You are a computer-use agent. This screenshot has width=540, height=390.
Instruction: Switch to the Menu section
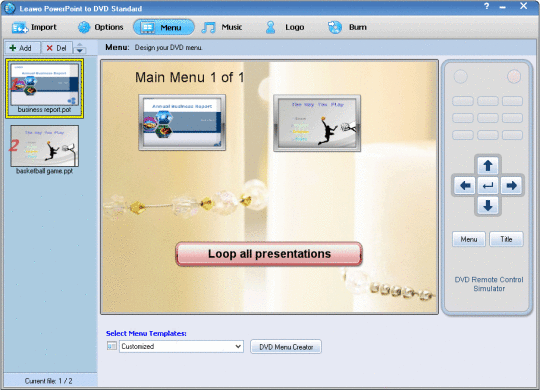[164, 27]
